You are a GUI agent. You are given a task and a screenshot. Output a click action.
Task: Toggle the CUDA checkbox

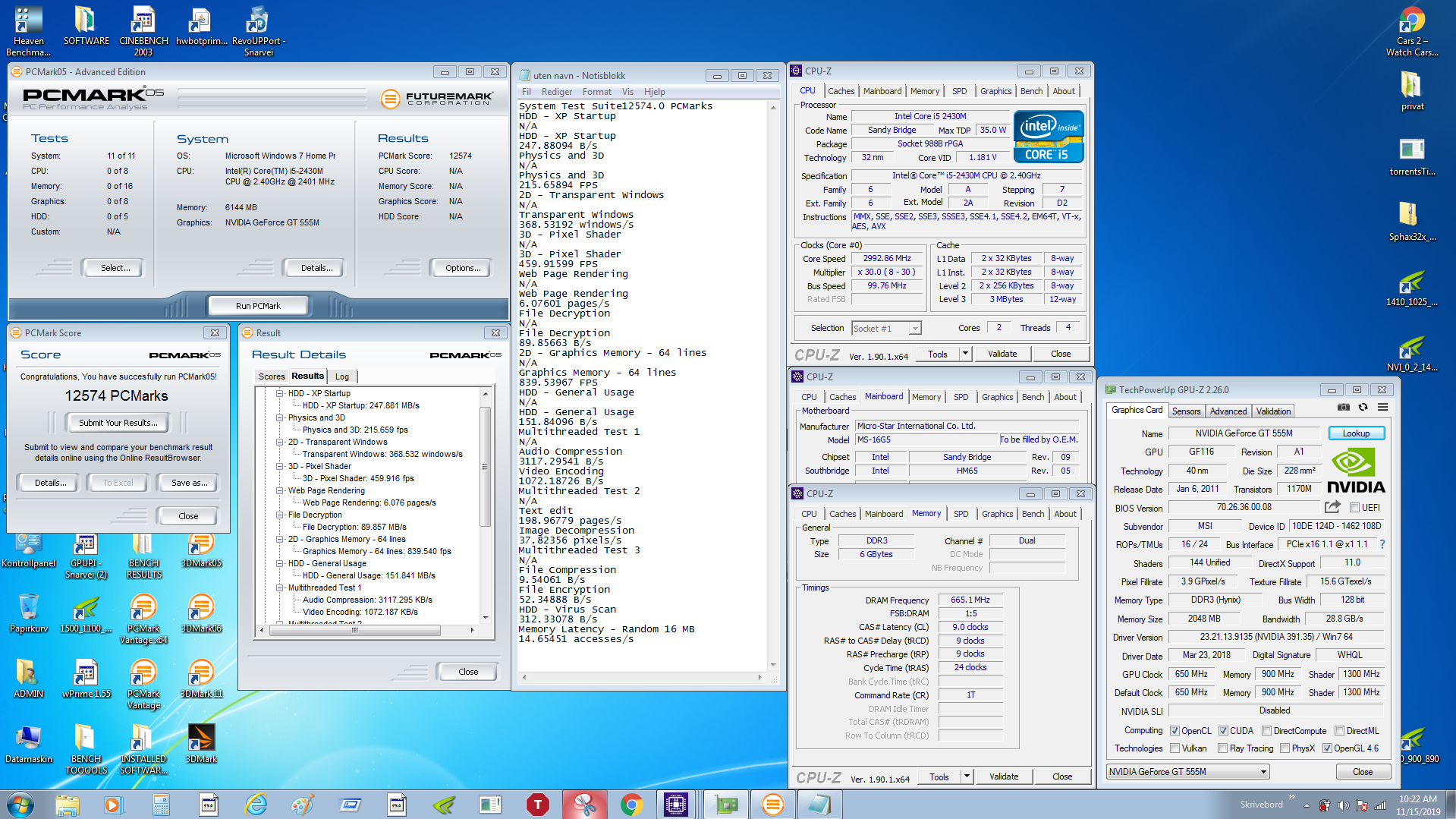[x=1223, y=731]
